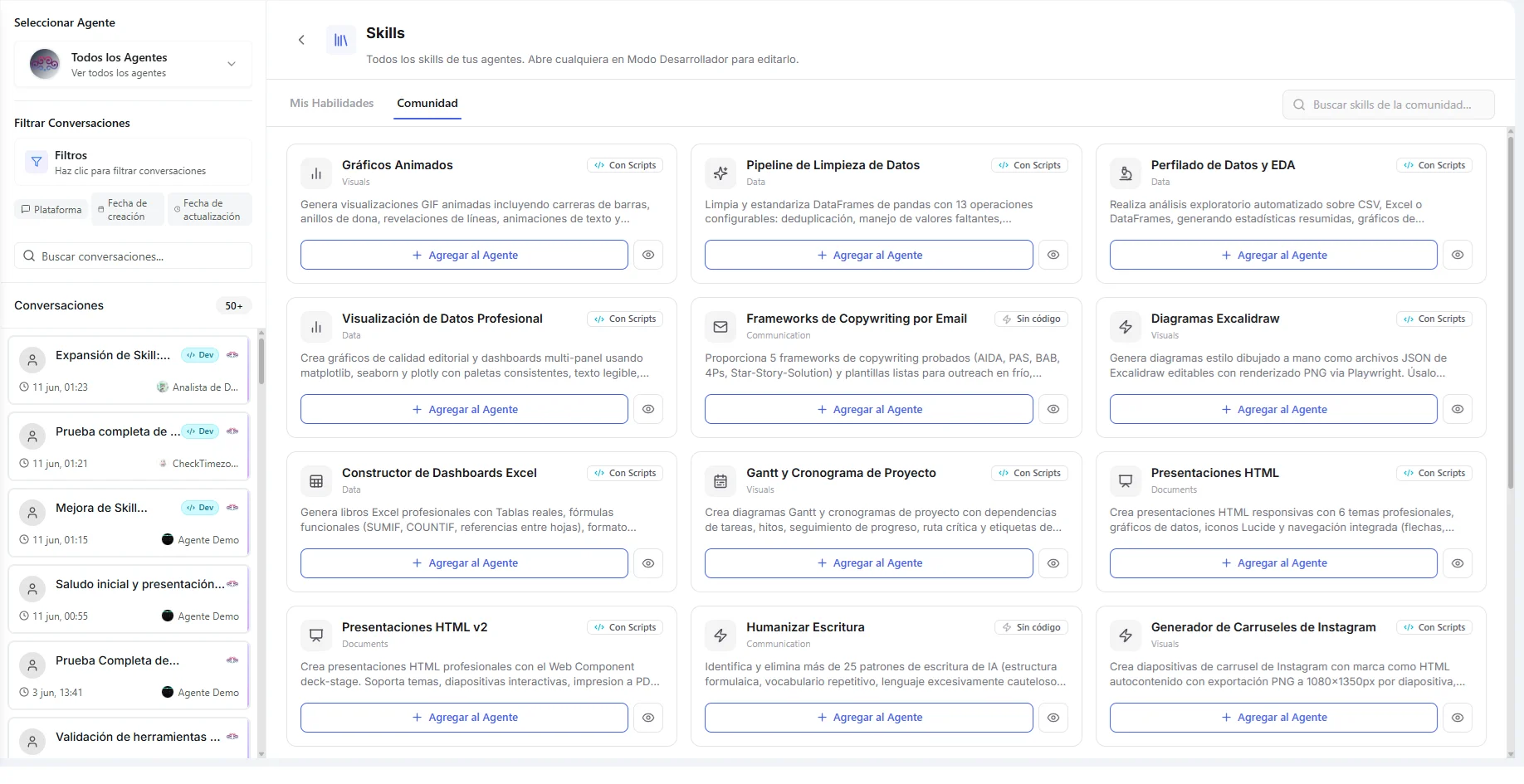
Task: Click the Diagramas Excalidraw lightning icon
Action: pos(1126,327)
